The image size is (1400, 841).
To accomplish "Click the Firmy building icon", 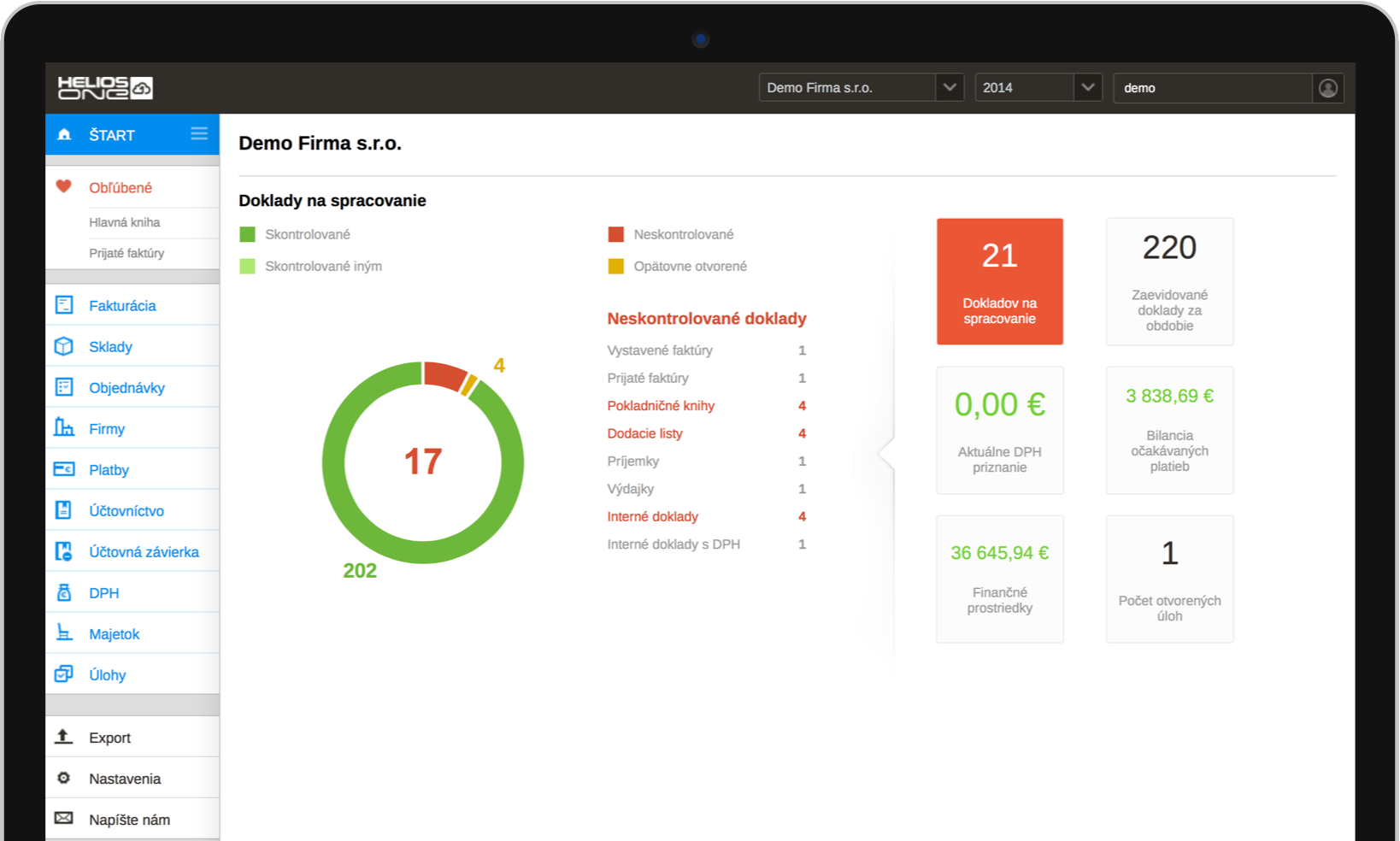I will tap(64, 428).
